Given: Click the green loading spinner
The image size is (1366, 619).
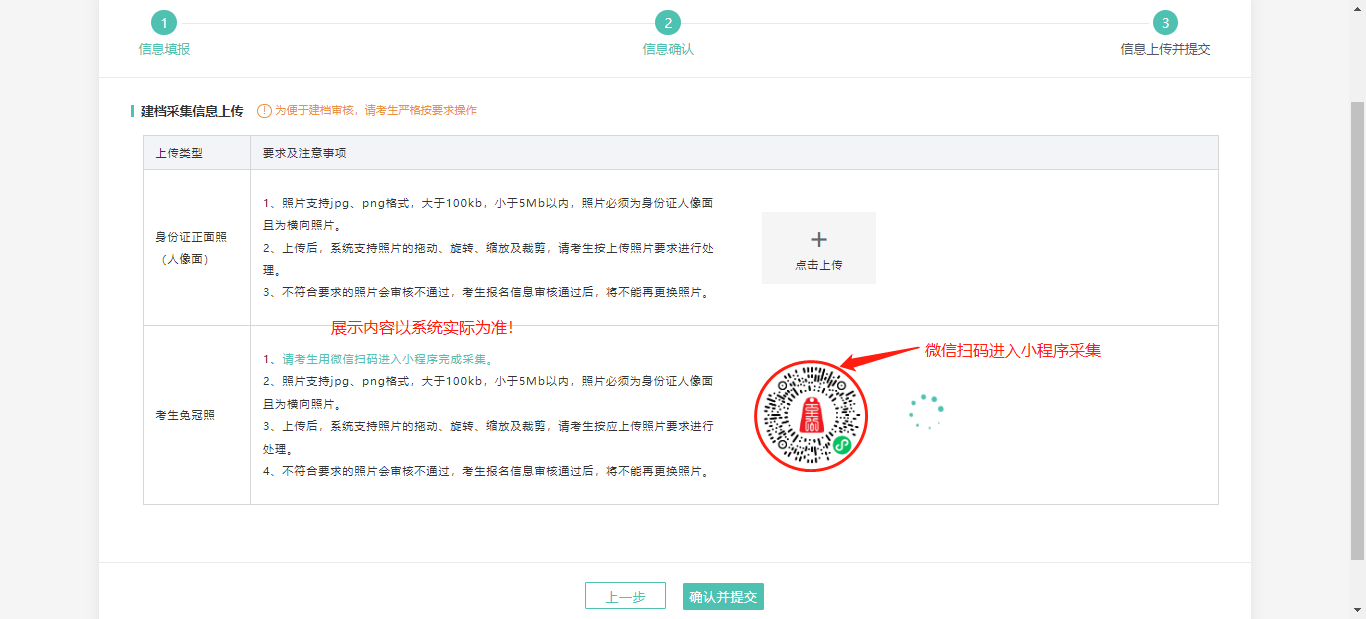Looking at the screenshot, I should point(926,411).
